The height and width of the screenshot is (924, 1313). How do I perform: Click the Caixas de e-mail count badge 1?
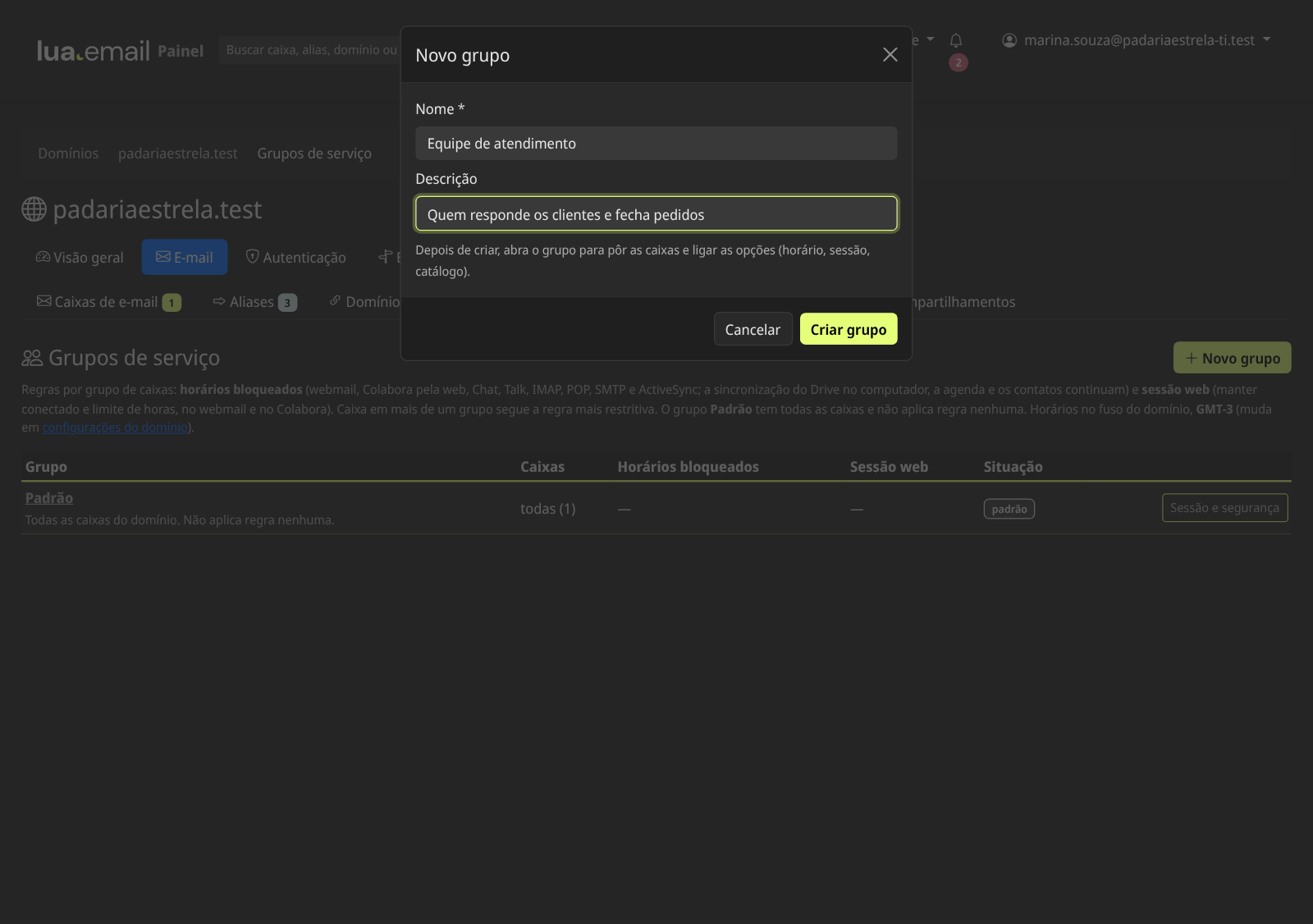click(172, 303)
